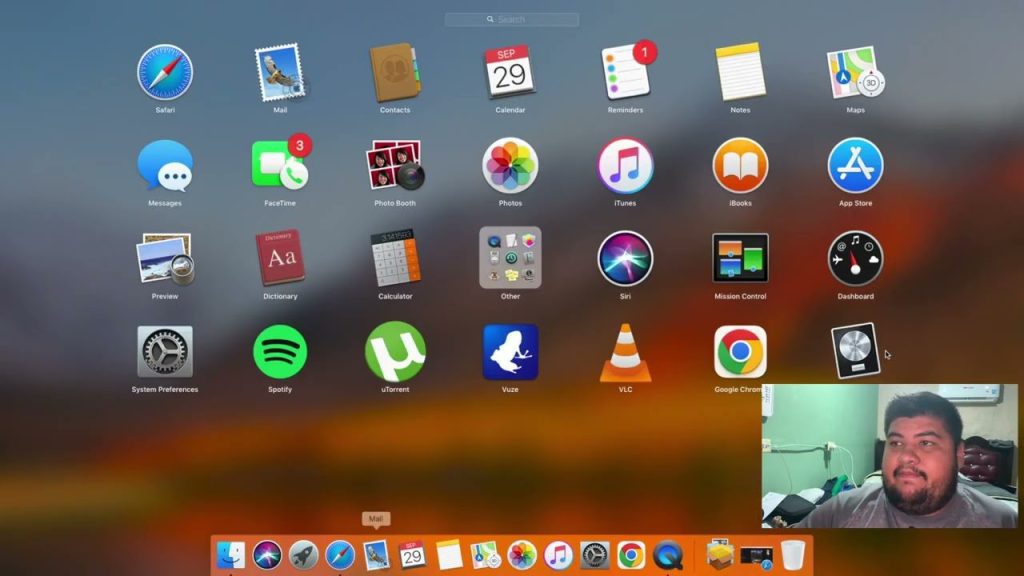Image resolution: width=1024 pixels, height=576 pixels.
Task: Open iBooks
Action: click(x=739, y=166)
